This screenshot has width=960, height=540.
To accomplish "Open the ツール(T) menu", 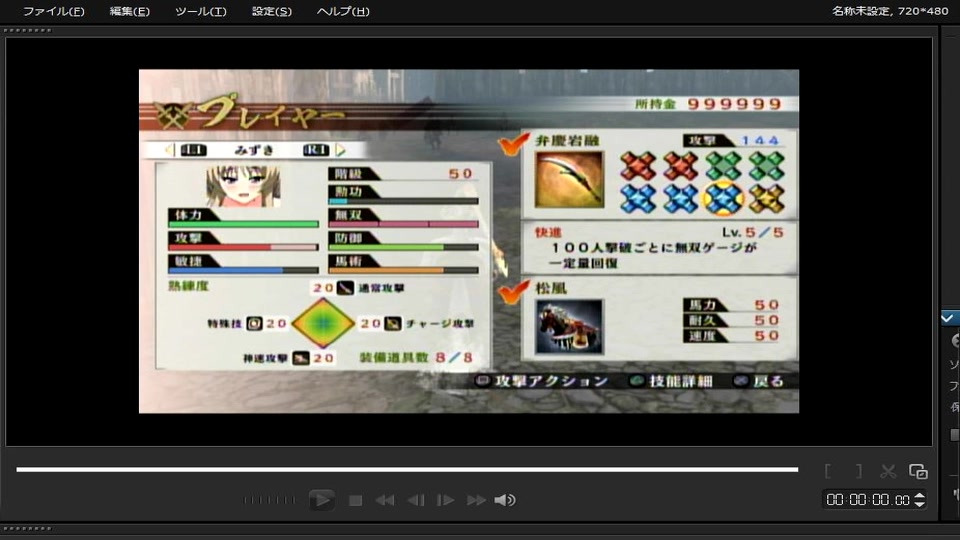I will pyautogui.click(x=200, y=11).
